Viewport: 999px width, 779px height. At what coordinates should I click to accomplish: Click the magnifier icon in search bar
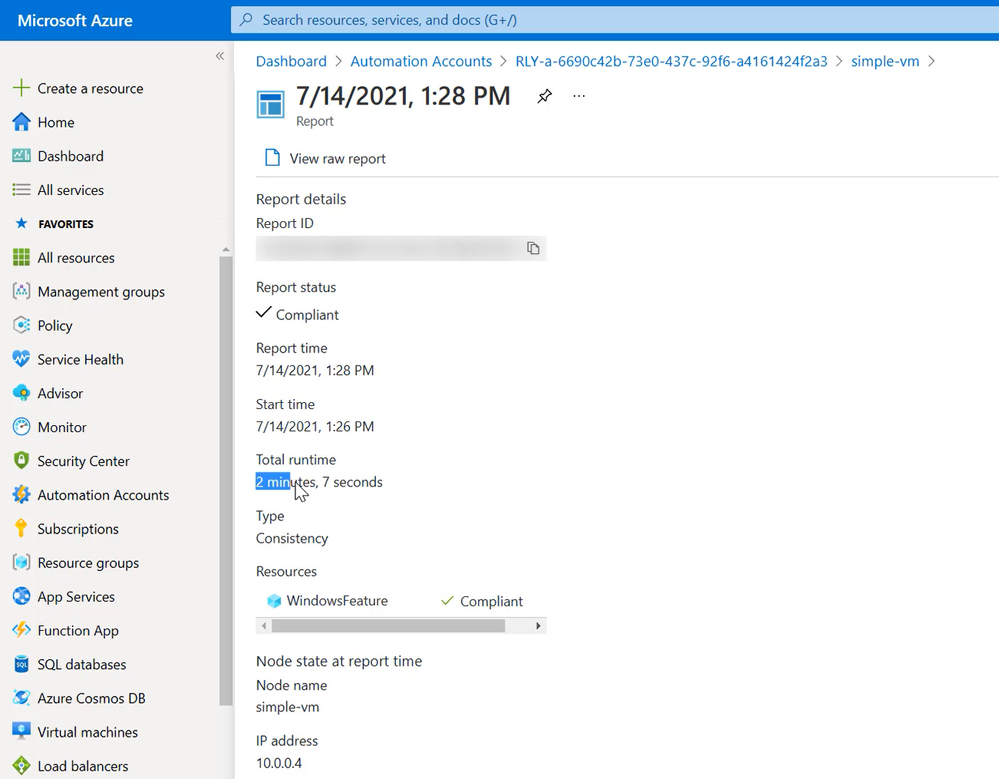(x=246, y=20)
